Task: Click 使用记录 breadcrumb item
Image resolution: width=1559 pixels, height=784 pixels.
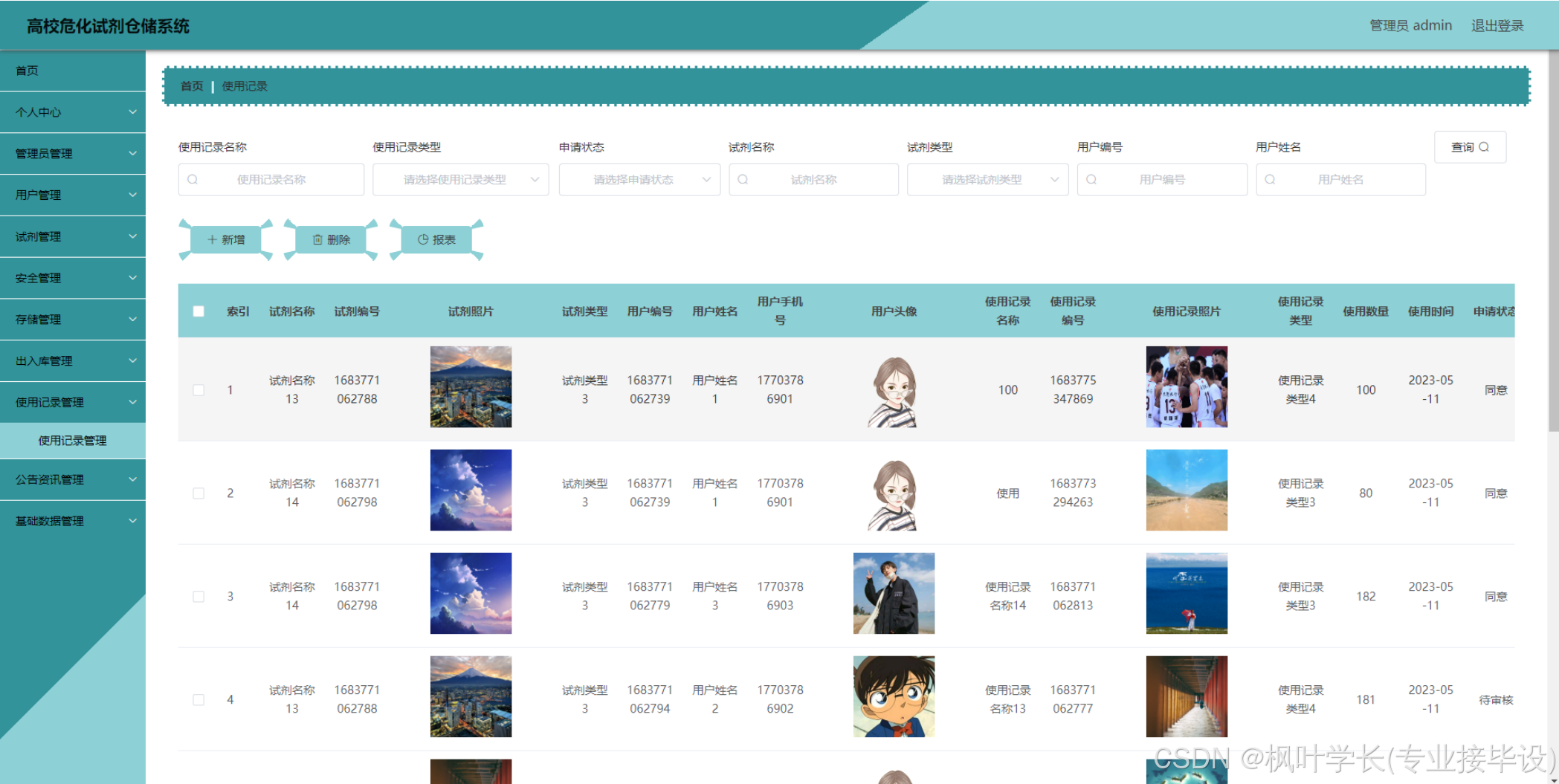Action: click(245, 86)
